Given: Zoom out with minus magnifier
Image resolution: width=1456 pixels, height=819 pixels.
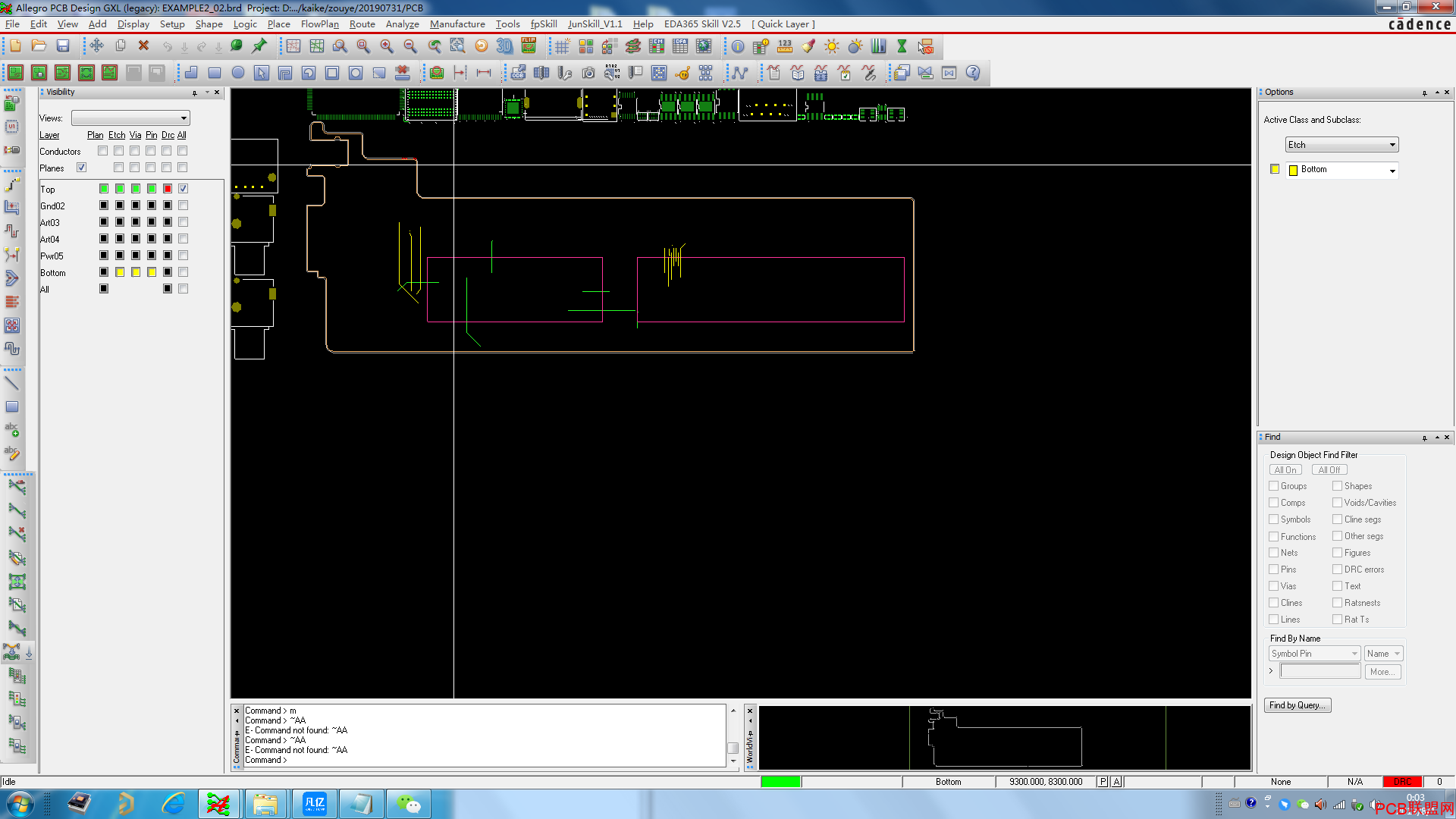Looking at the screenshot, I should pyautogui.click(x=410, y=46).
